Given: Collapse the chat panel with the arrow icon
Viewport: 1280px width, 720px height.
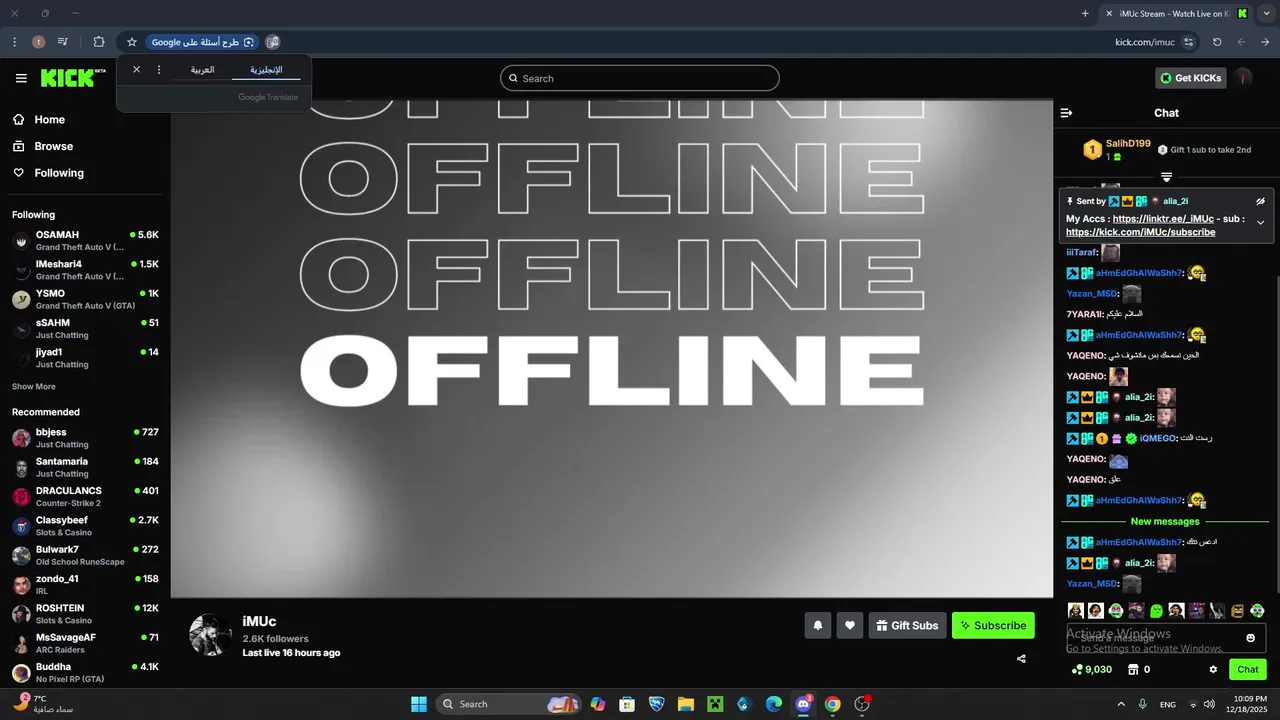Looking at the screenshot, I should (x=1066, y=113).
